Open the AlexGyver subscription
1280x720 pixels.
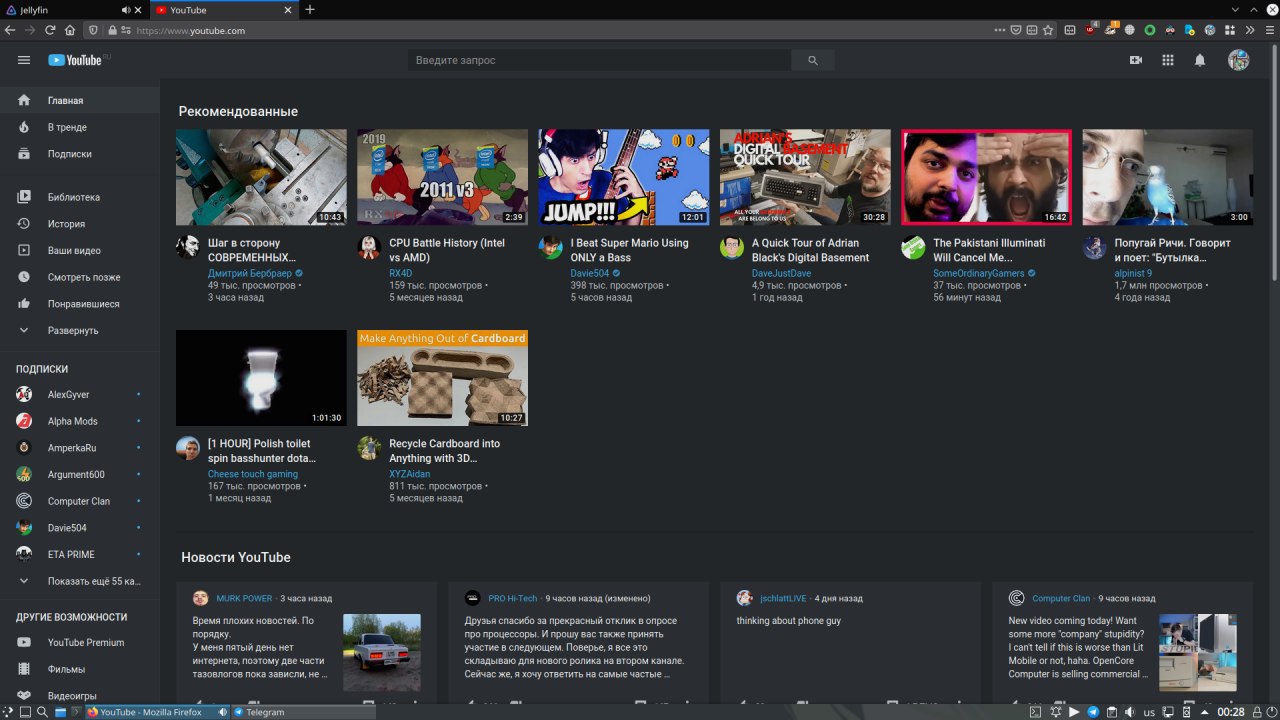(x=80, y=395)
